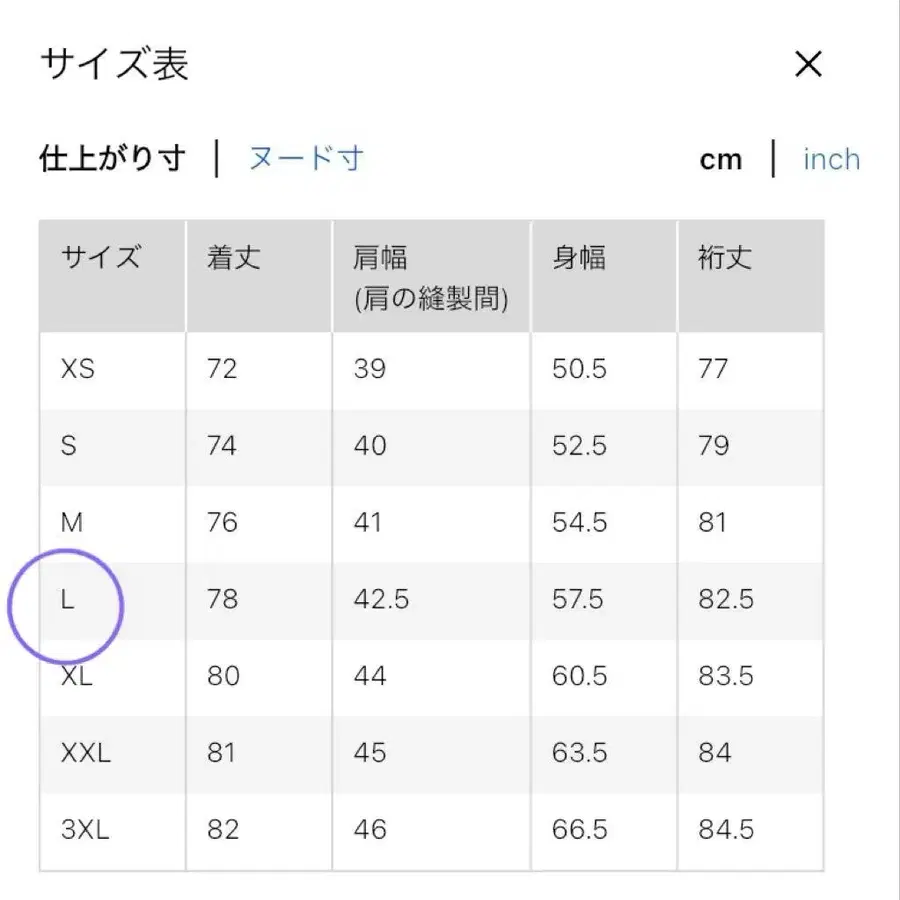900x900 pixels.
Task: Select the 3XL size row
Action: click(83, 830)
